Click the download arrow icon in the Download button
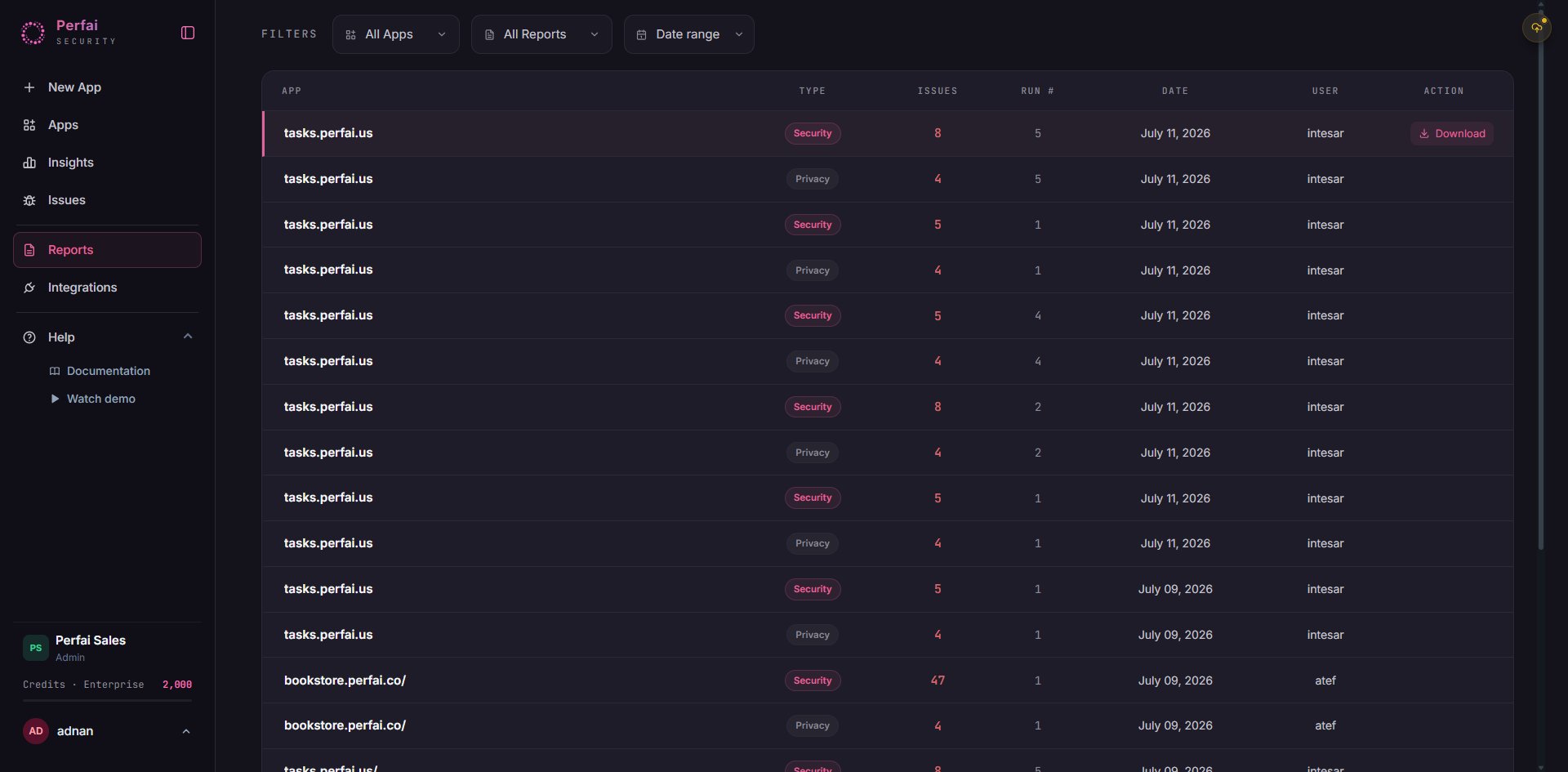 pyautogui.click(x=1423, y=134)
